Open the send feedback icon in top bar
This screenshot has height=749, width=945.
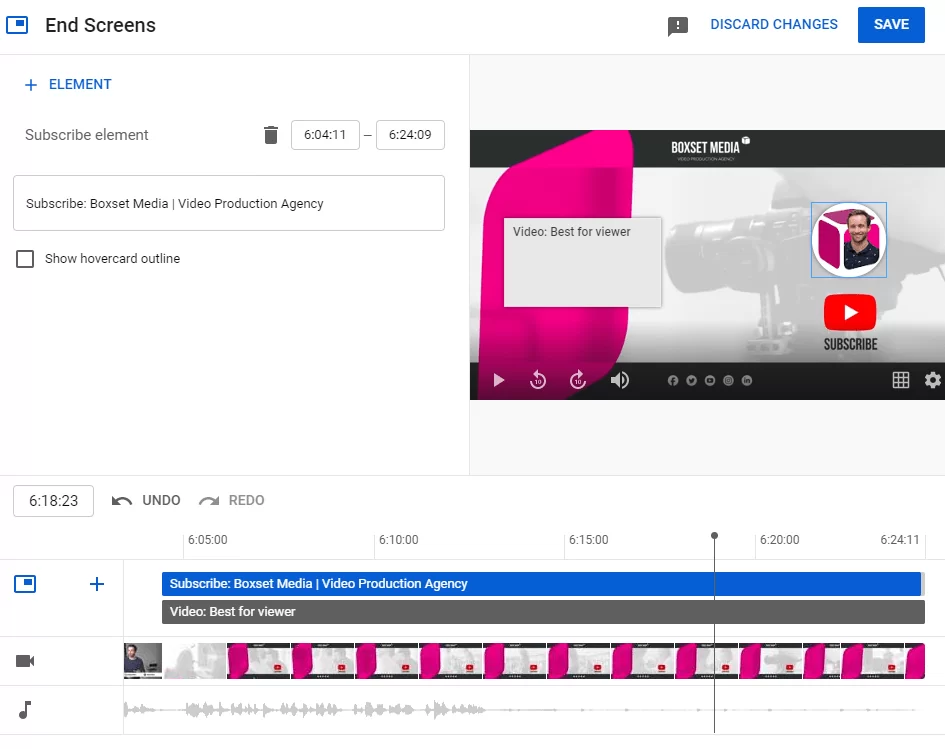[x=678, y=24]
